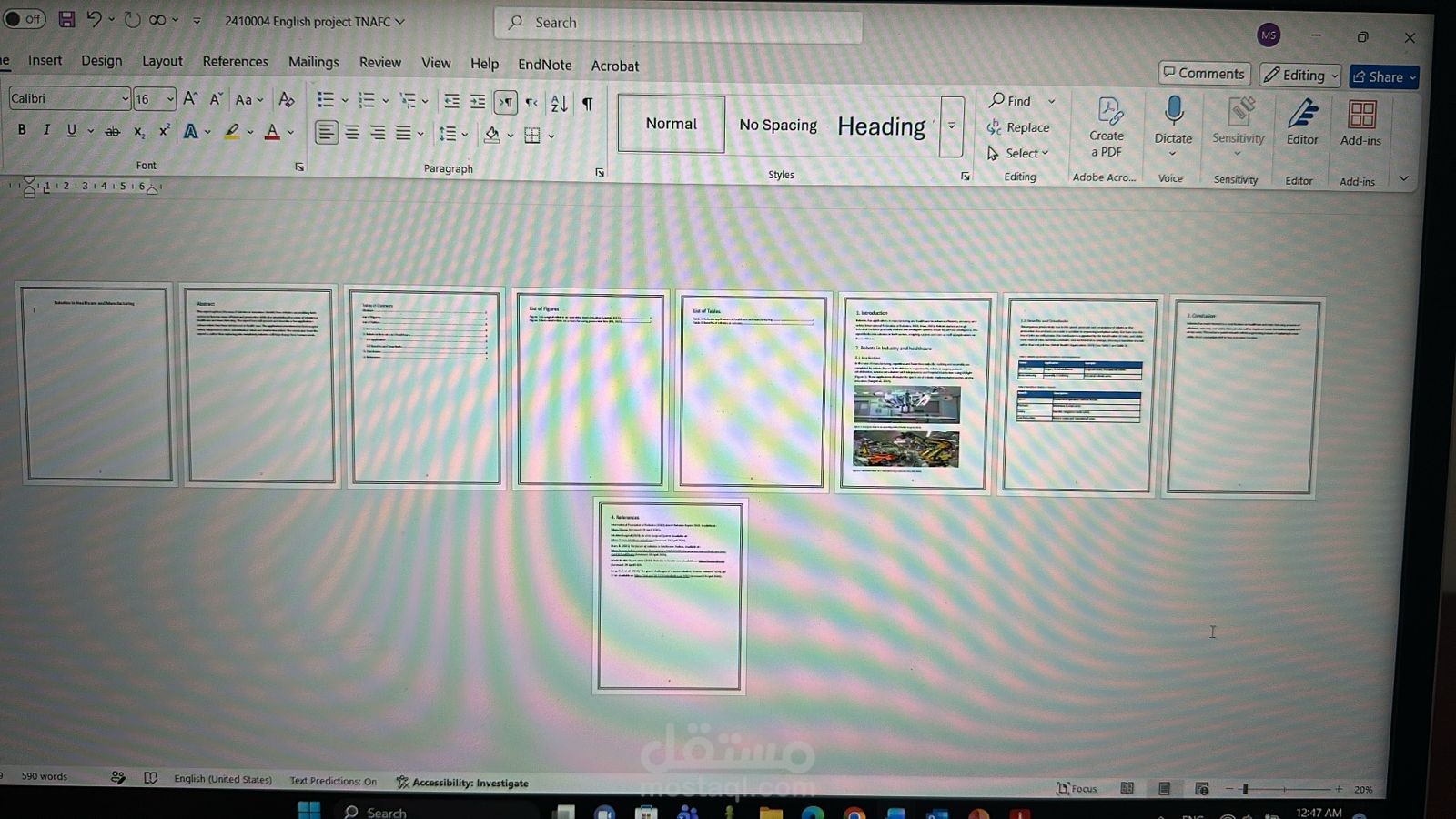Open the Windows Start button
The height and width of the screenshot is (819, 1456).
(x=309, y=810)
